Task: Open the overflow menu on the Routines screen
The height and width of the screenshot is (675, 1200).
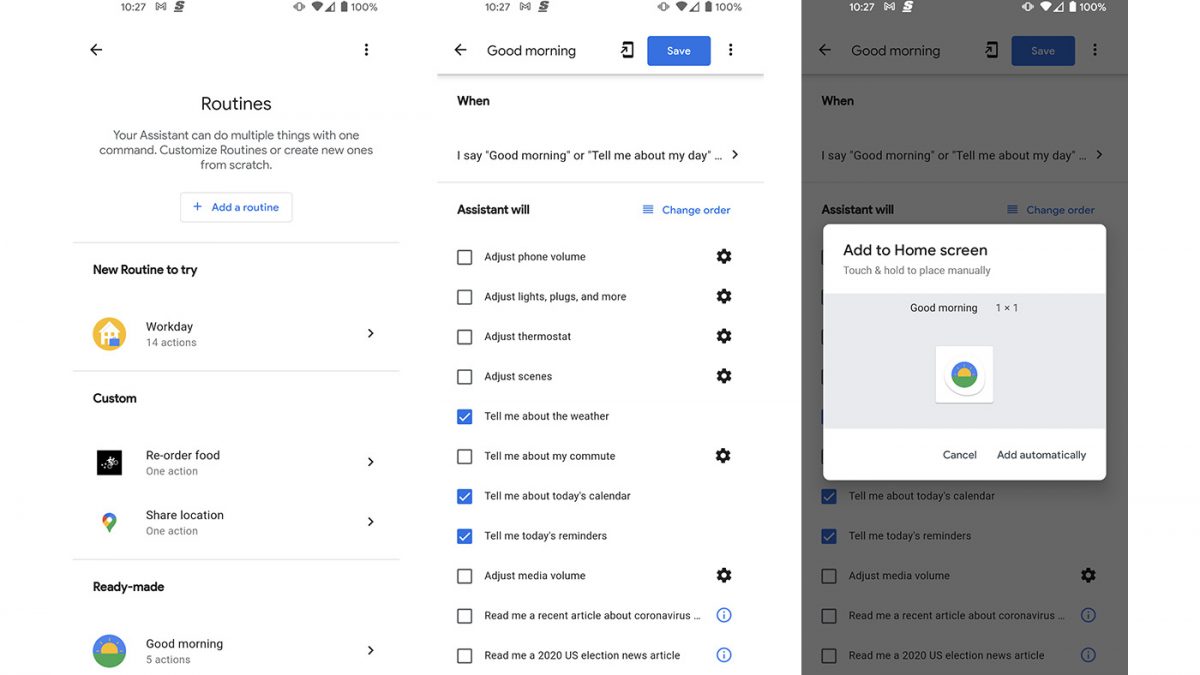Action: point(366,50)
